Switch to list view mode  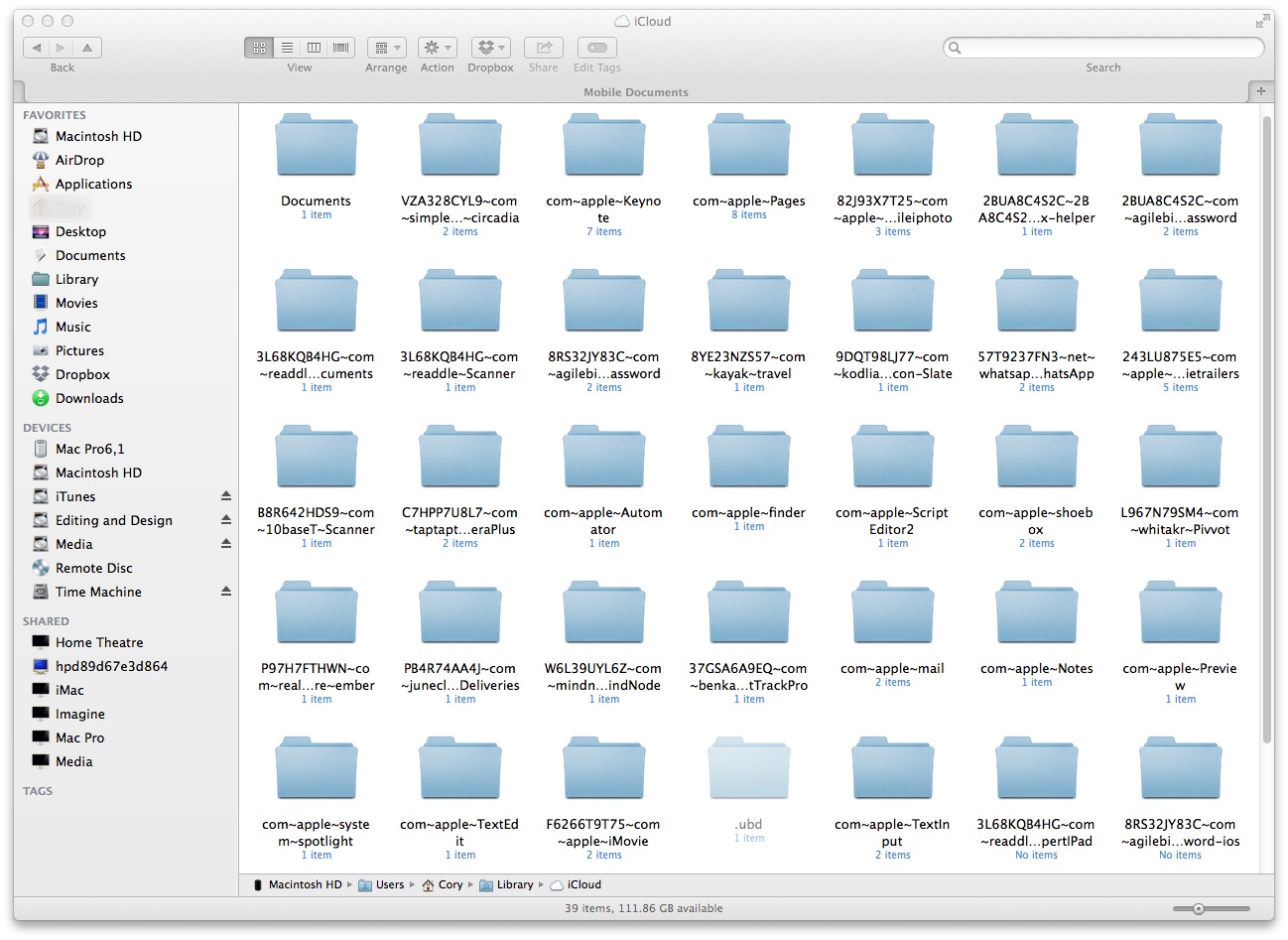[287, 48]
